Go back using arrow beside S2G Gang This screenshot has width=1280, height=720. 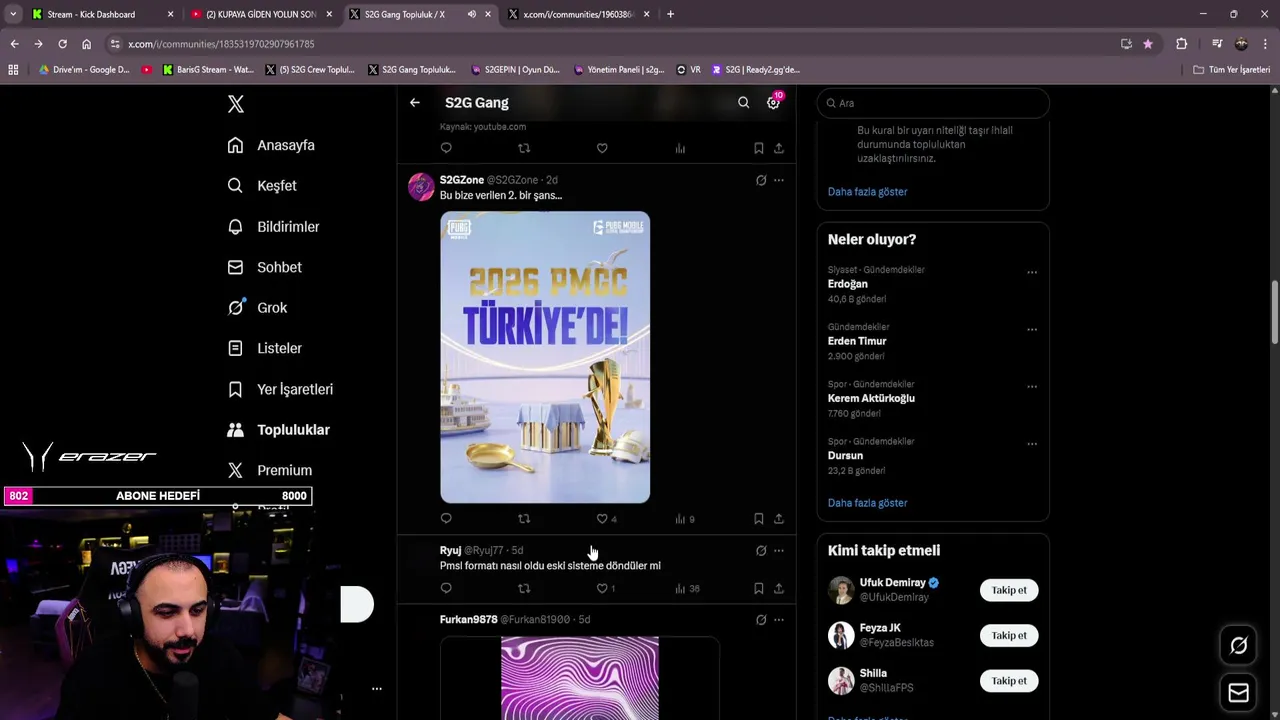tap(414, 102)
